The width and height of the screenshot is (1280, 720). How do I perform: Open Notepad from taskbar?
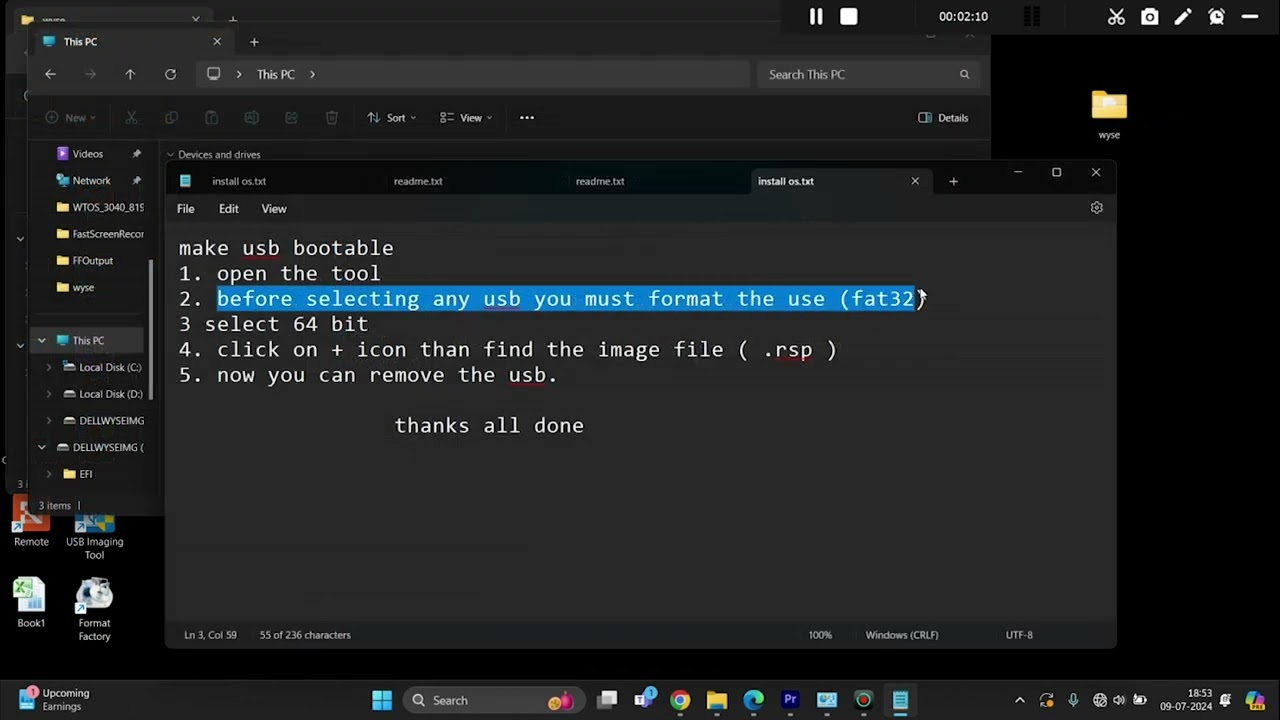coord(900,700)
